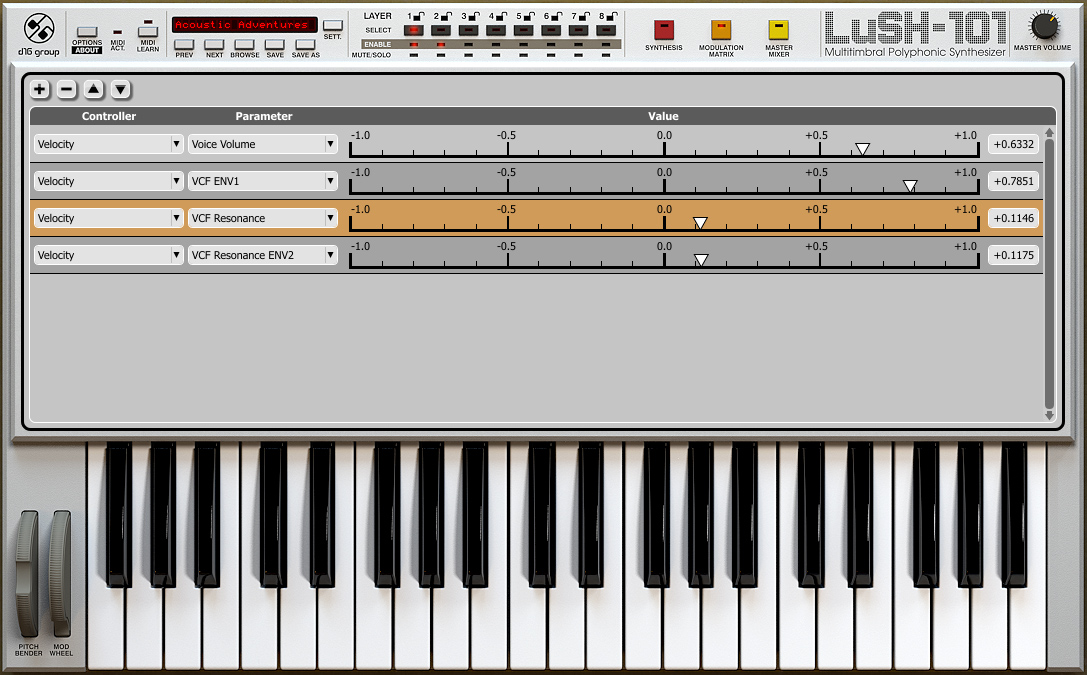This screenshot has width=1087, height=675.
Task: Open the VCF Resonance ENV2 parameter dropdown
Action: (x=263, y=255)
